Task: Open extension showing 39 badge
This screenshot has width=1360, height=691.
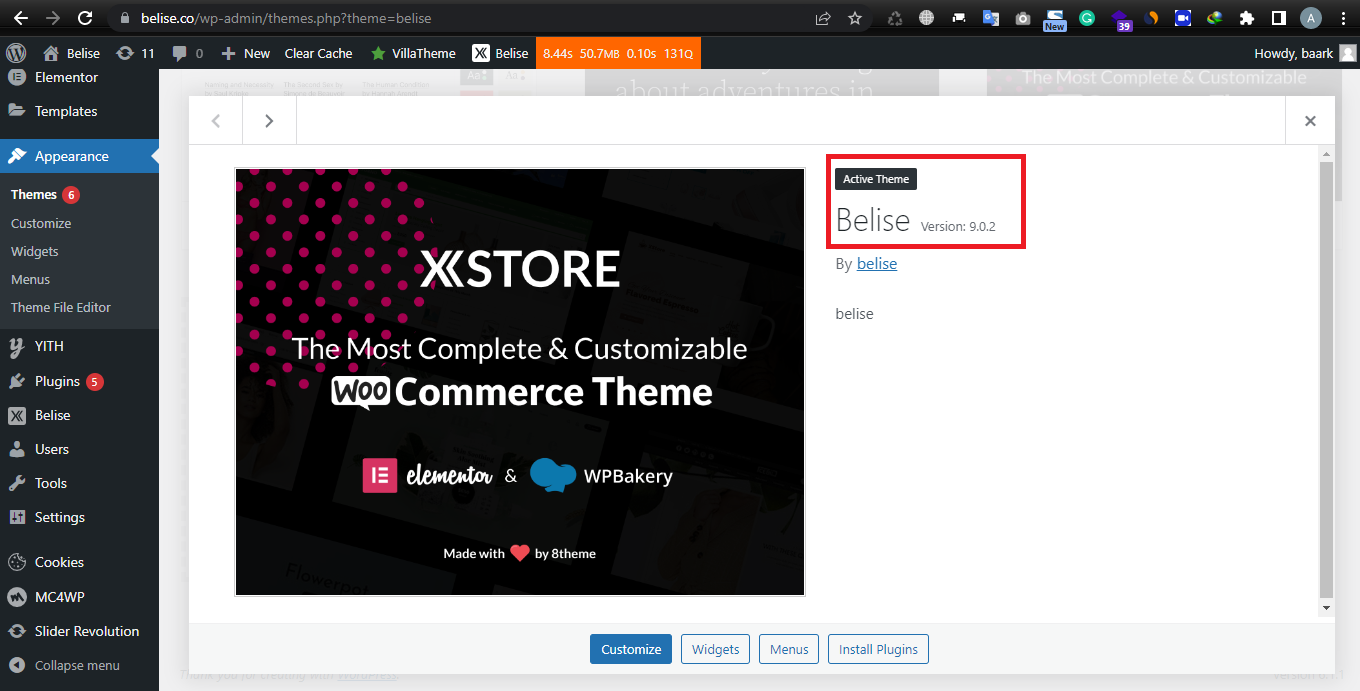Action: [x=1120, y=20]
